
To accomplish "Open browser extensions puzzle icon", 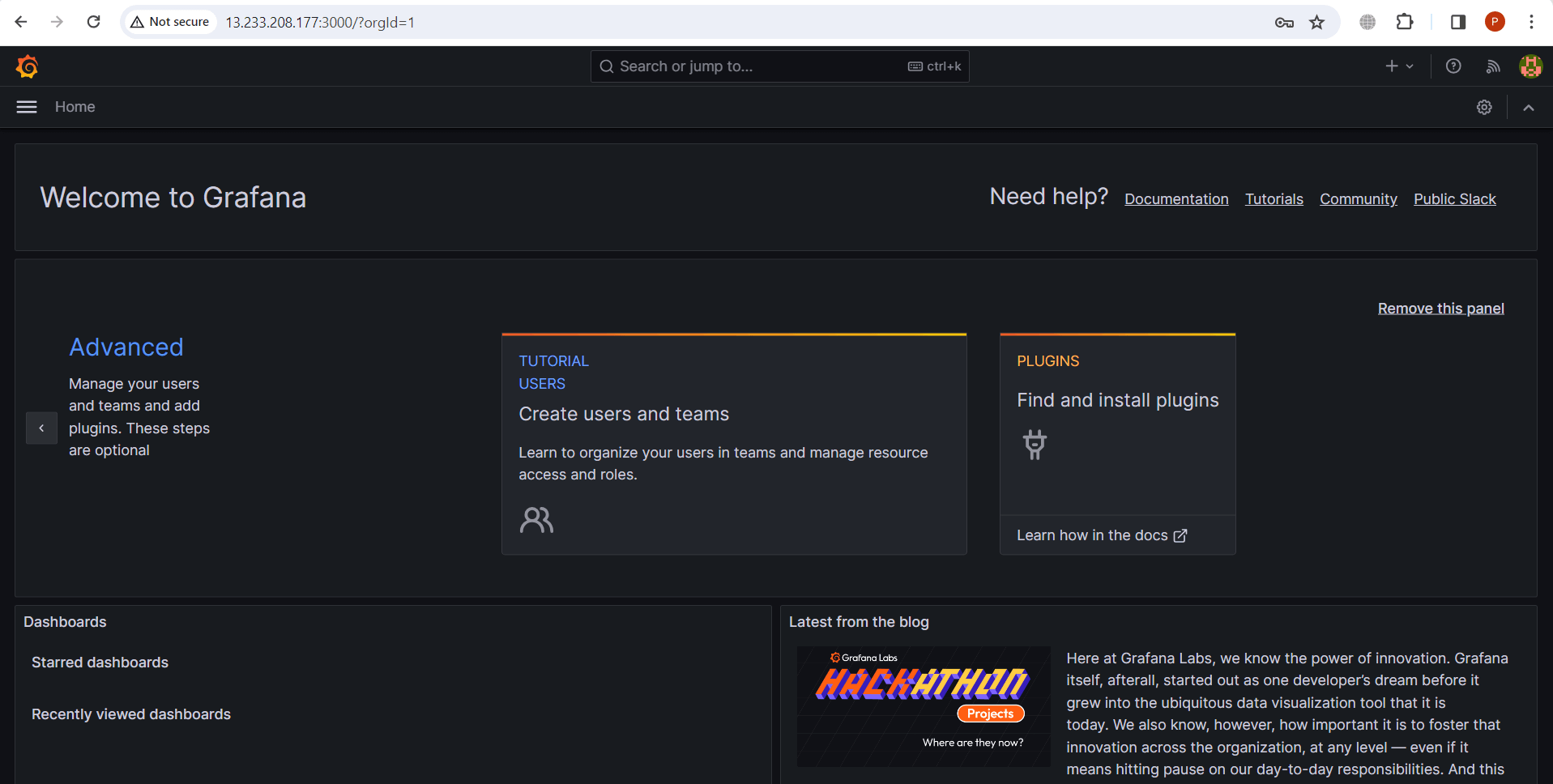I will click(x=1405, y=22).
